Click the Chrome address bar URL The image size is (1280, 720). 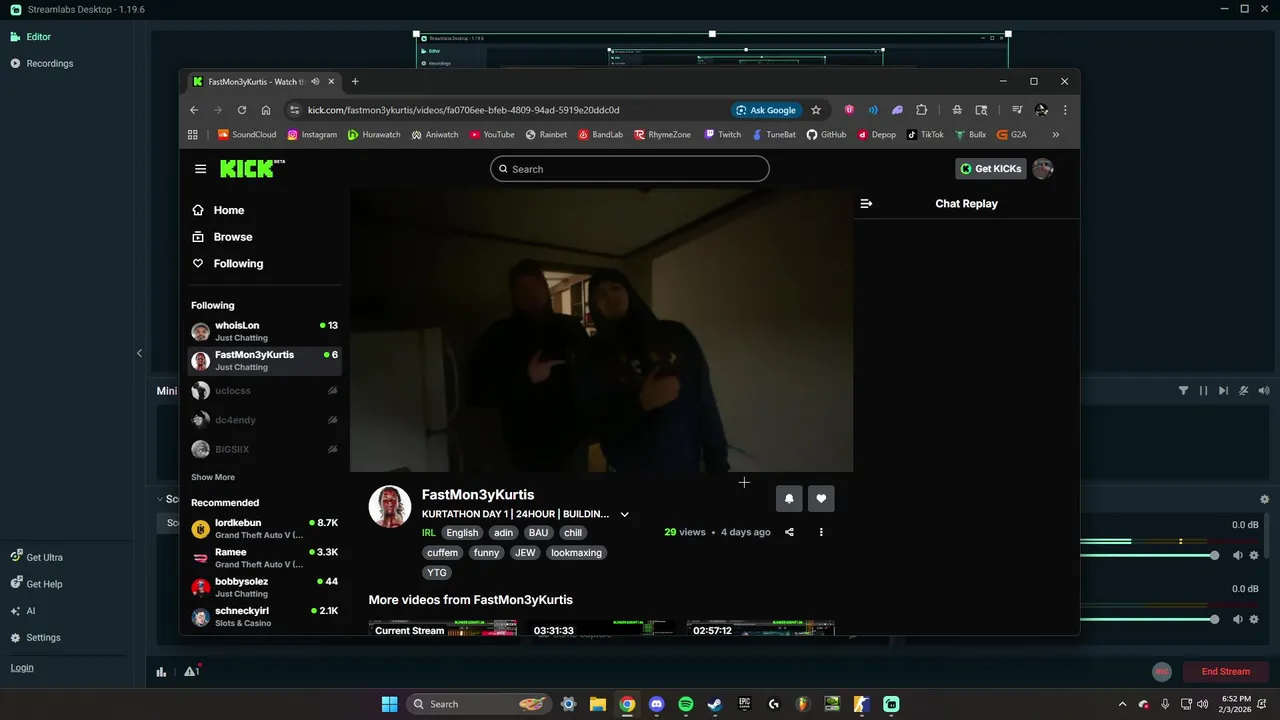click(x=463, y=110)
